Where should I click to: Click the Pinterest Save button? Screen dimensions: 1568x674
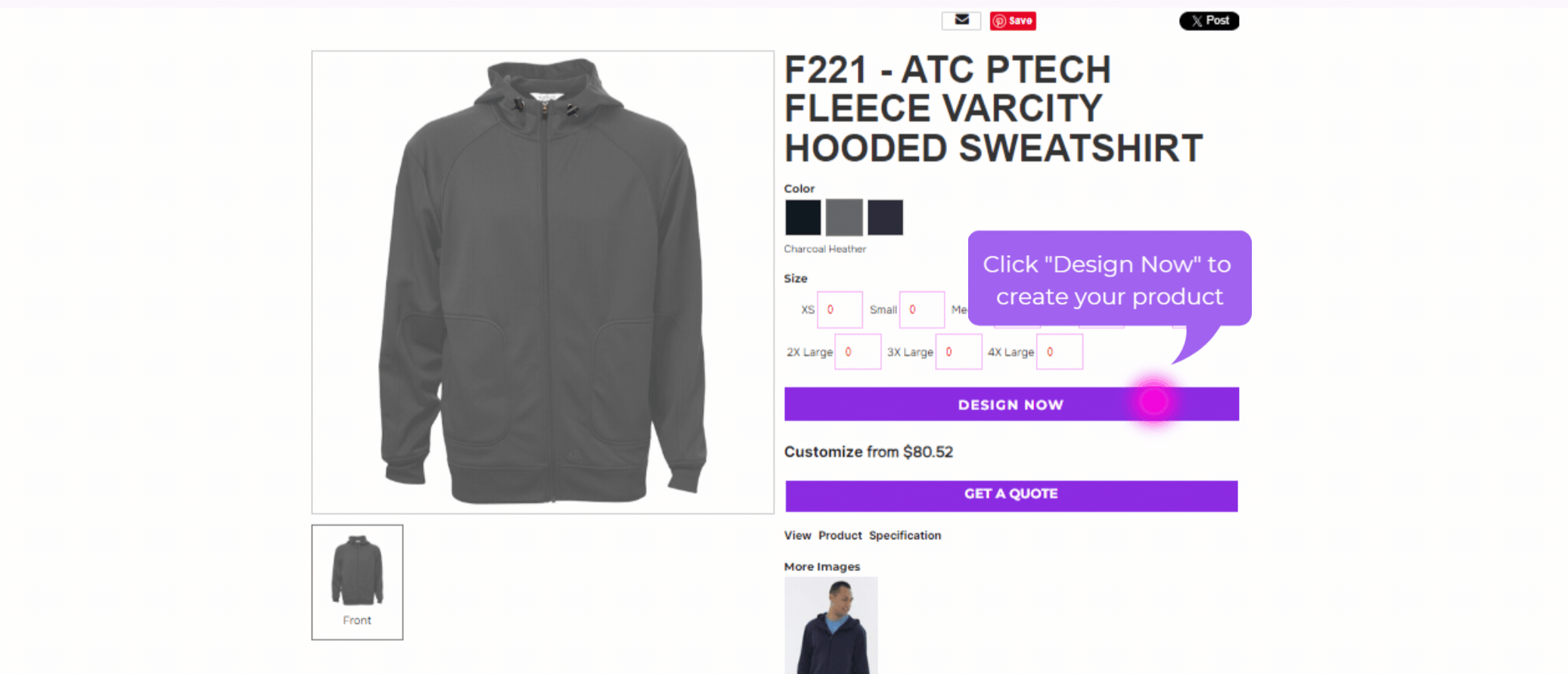[1013, 21]
